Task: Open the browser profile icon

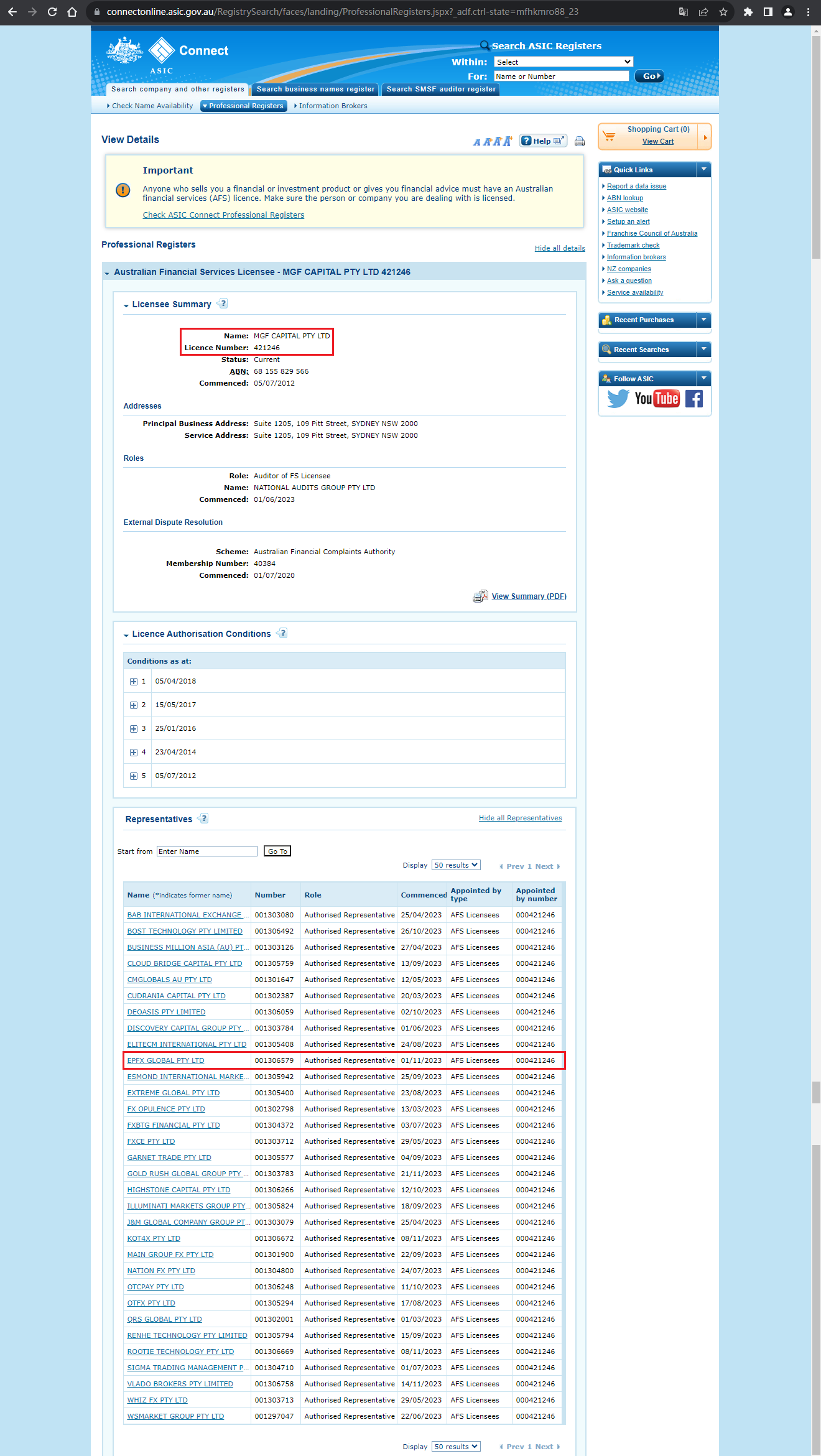Action: click(x=788, y=12)
